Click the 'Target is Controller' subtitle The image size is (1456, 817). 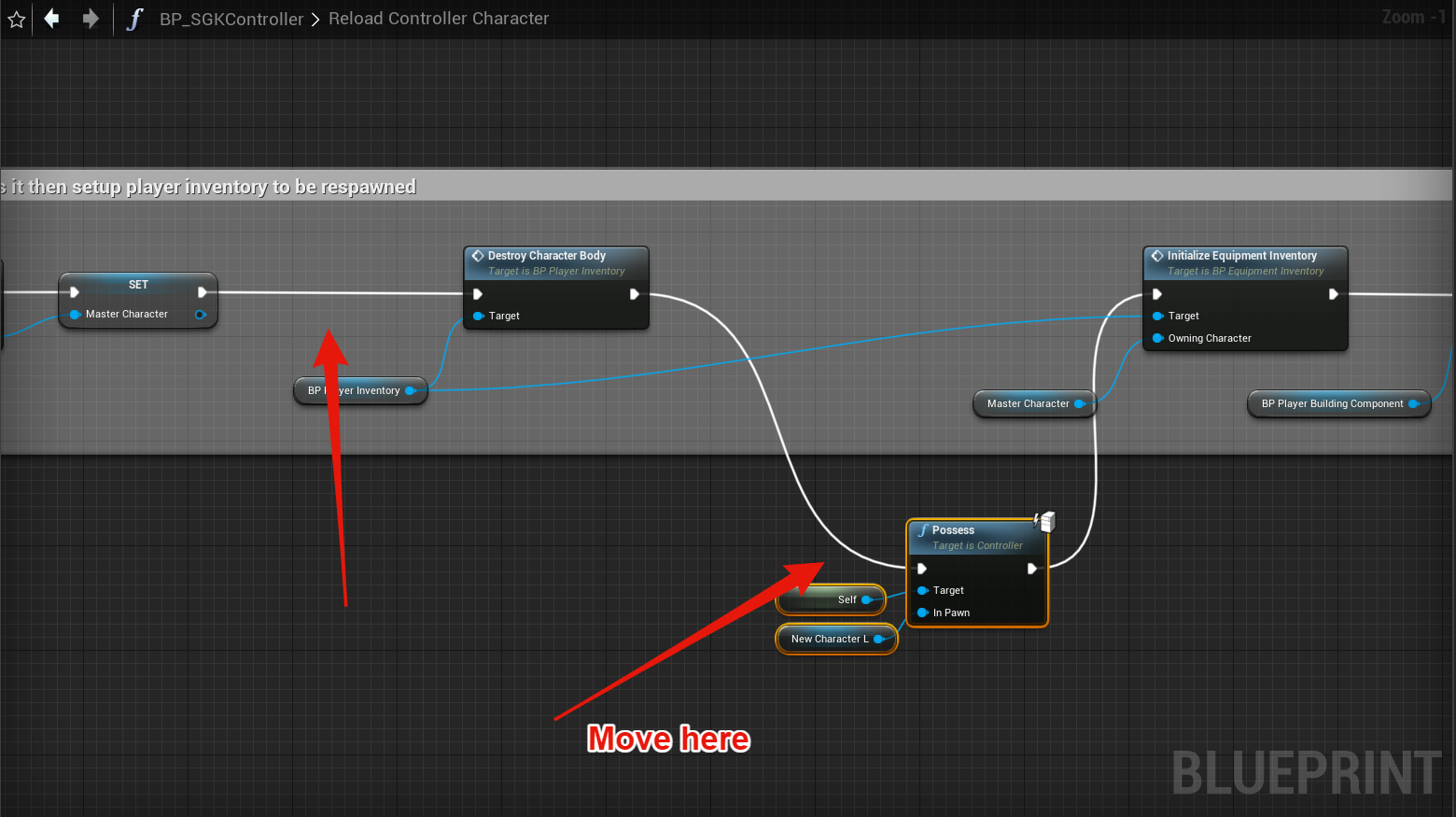click(x=977, y=546)
